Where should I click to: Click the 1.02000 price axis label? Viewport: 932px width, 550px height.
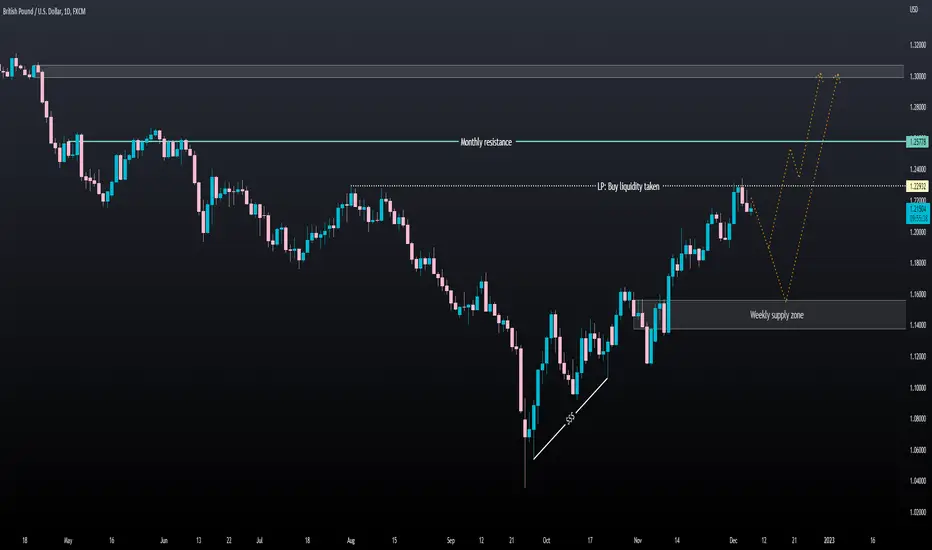tap(917, 512)
